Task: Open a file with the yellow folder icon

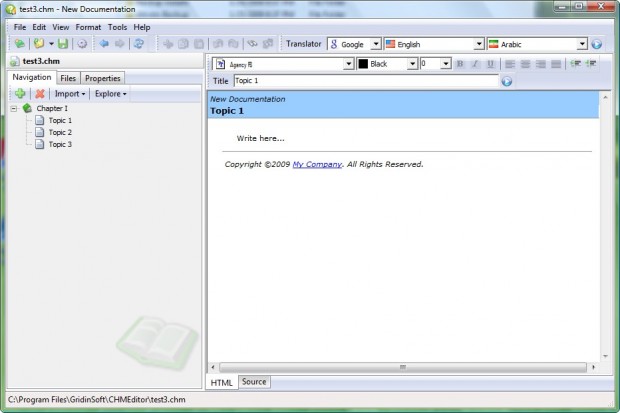Action: pos(39,44)
